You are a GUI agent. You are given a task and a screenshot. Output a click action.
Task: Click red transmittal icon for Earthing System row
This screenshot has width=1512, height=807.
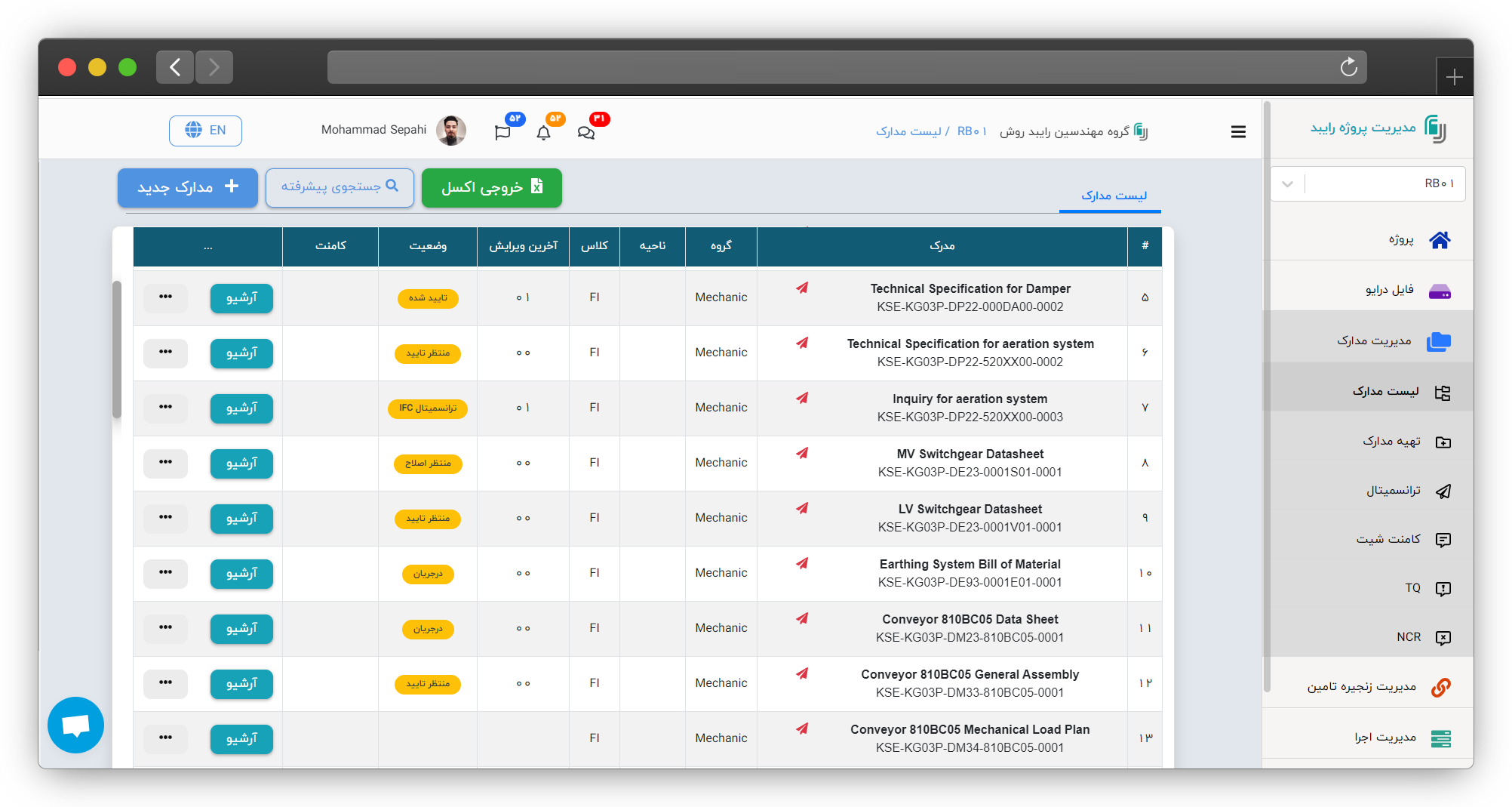802,563
